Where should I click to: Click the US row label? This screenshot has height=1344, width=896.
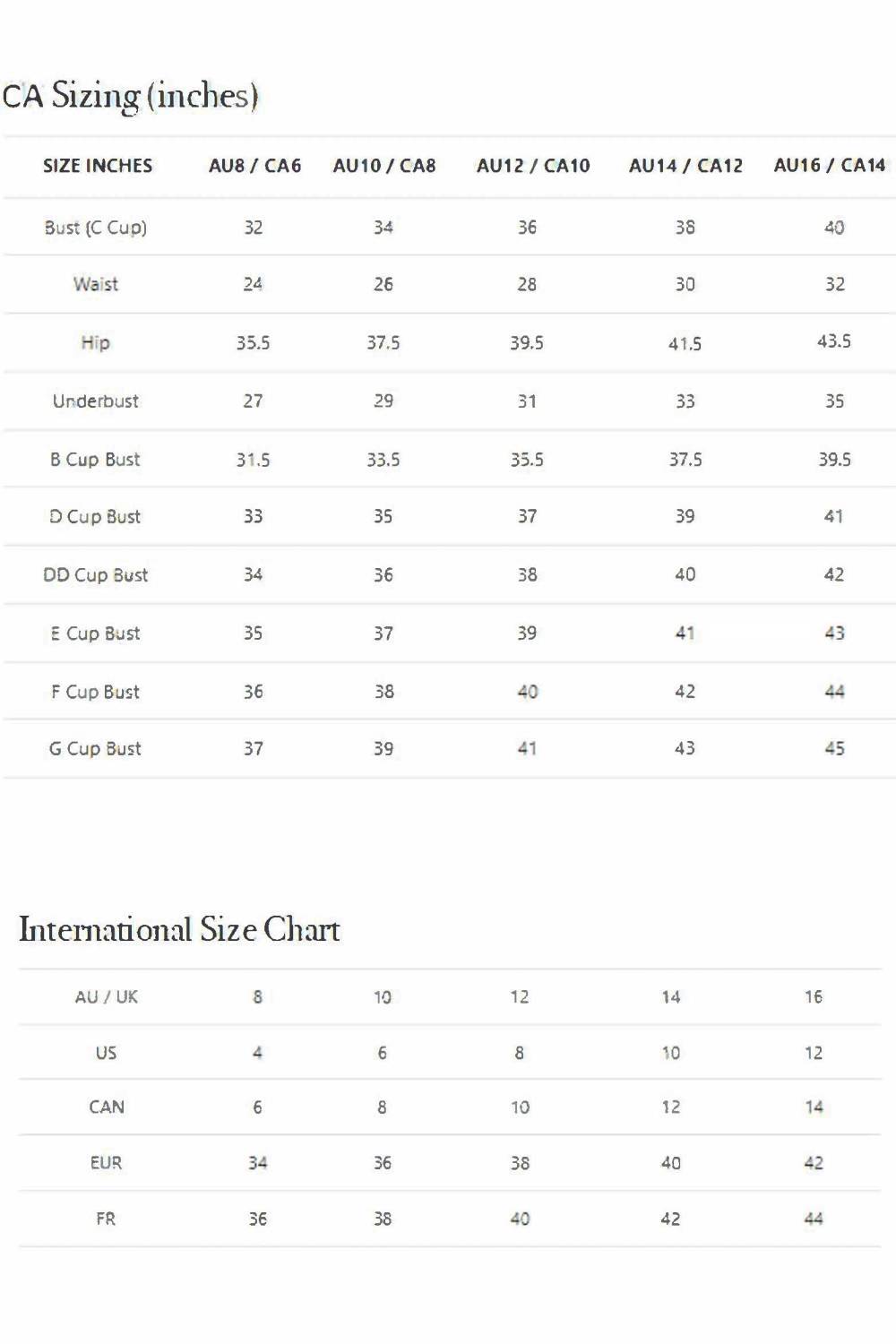(x=106, y=1053)
